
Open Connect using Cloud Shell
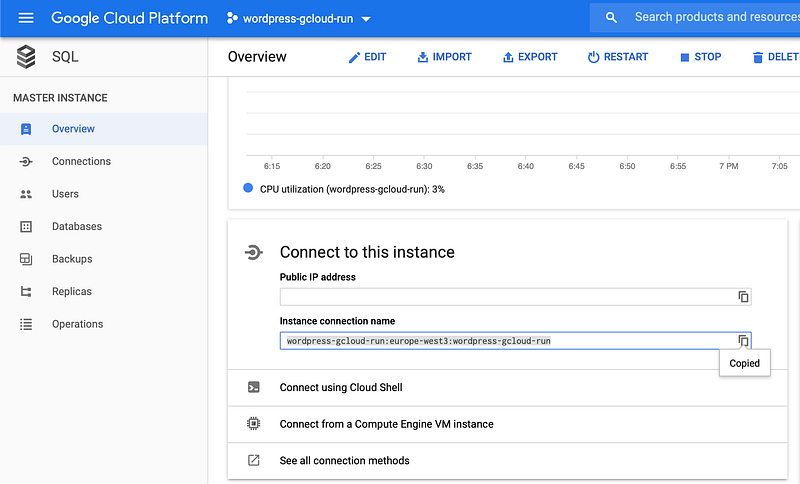[x=508, y=388]
